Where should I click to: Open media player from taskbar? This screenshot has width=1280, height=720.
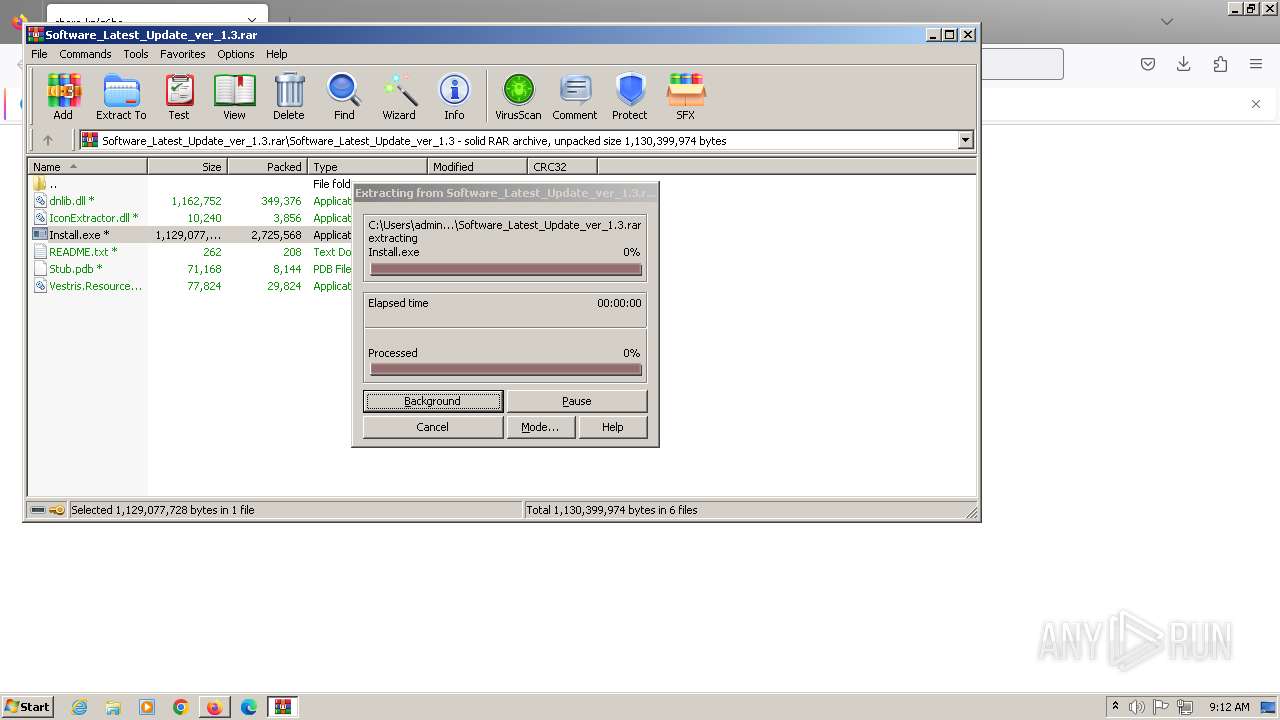pyautogui.click(x=147, y=707)
